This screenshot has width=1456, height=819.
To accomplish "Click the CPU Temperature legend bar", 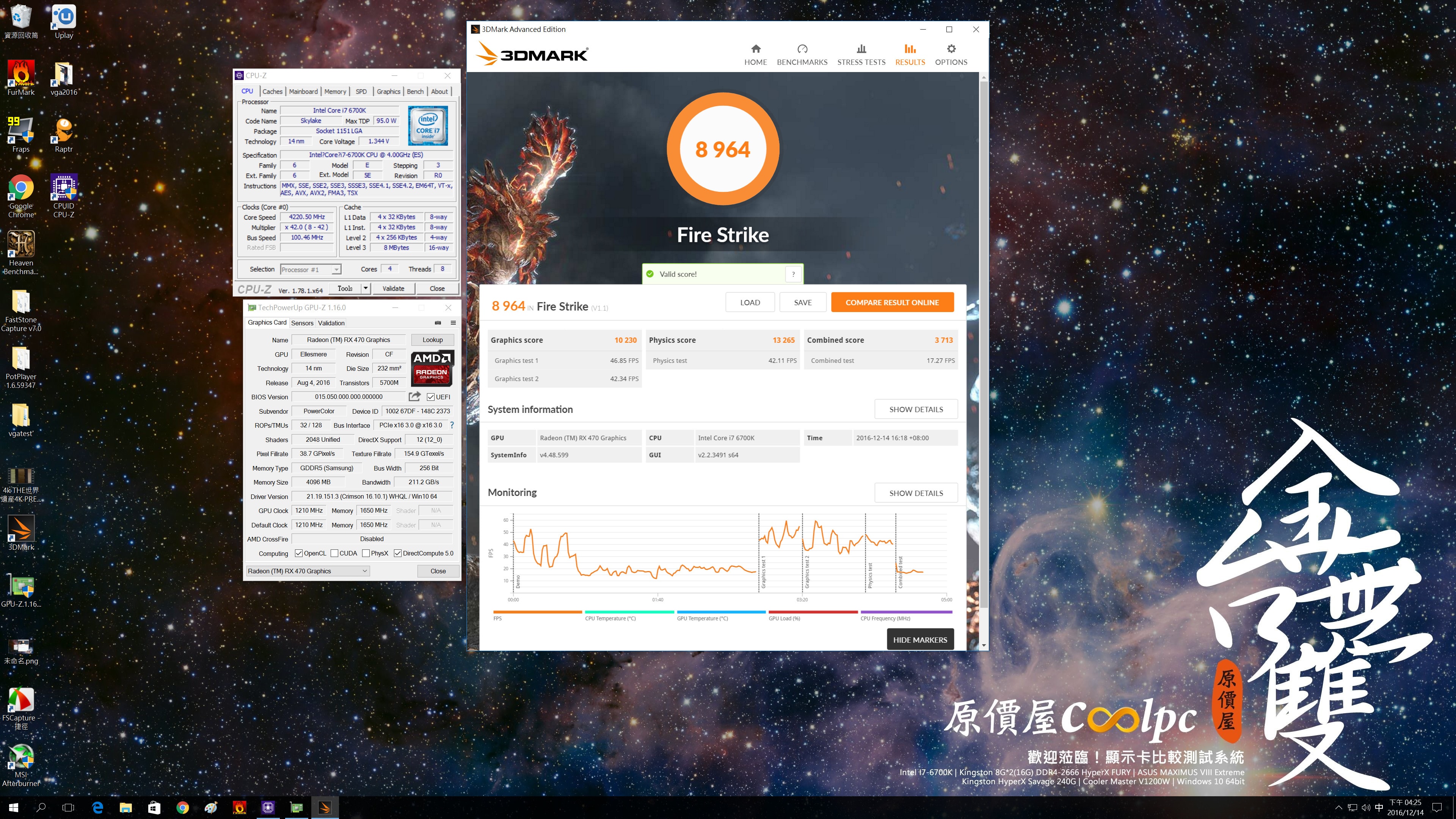I will click(x=629, y=612).
